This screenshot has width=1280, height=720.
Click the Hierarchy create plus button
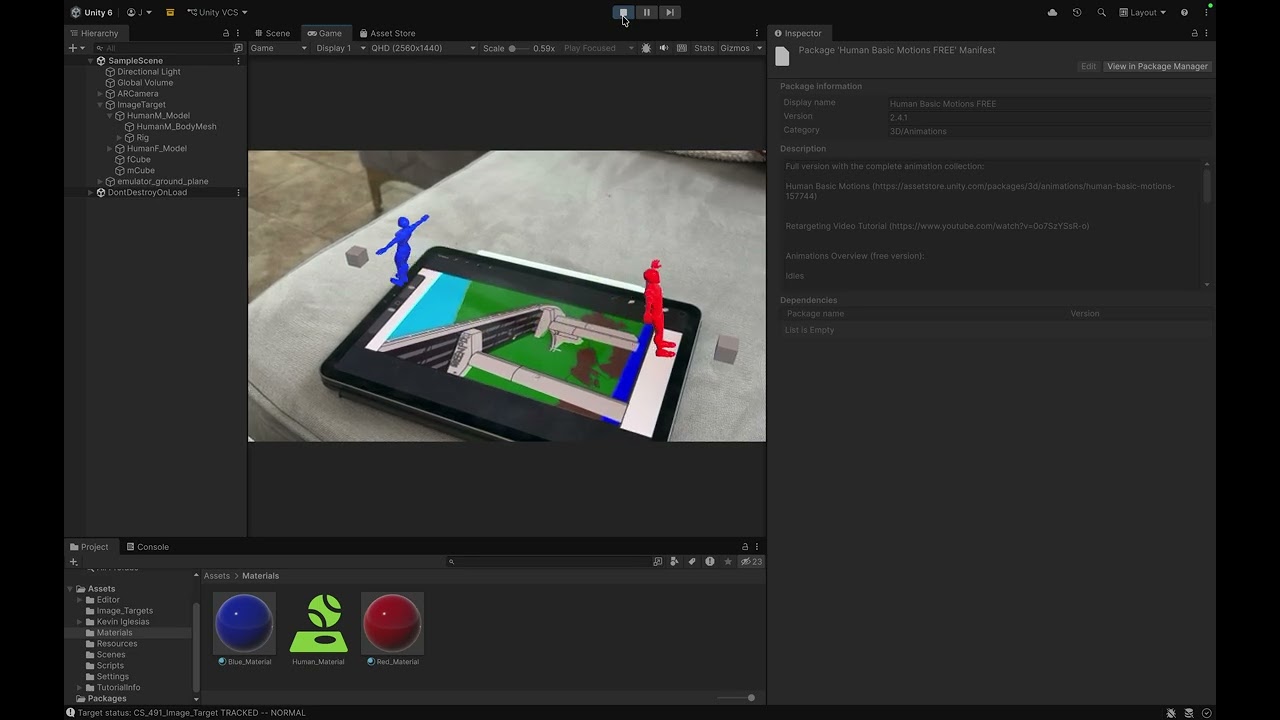(x=76, y=48)
